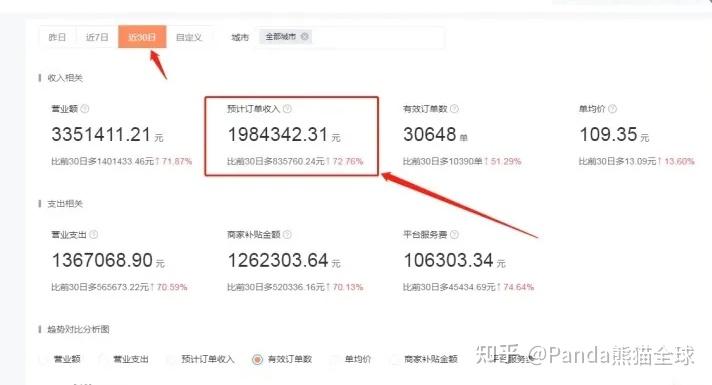Click the 71.87% revenue growth text

click(x=177, y=161)
